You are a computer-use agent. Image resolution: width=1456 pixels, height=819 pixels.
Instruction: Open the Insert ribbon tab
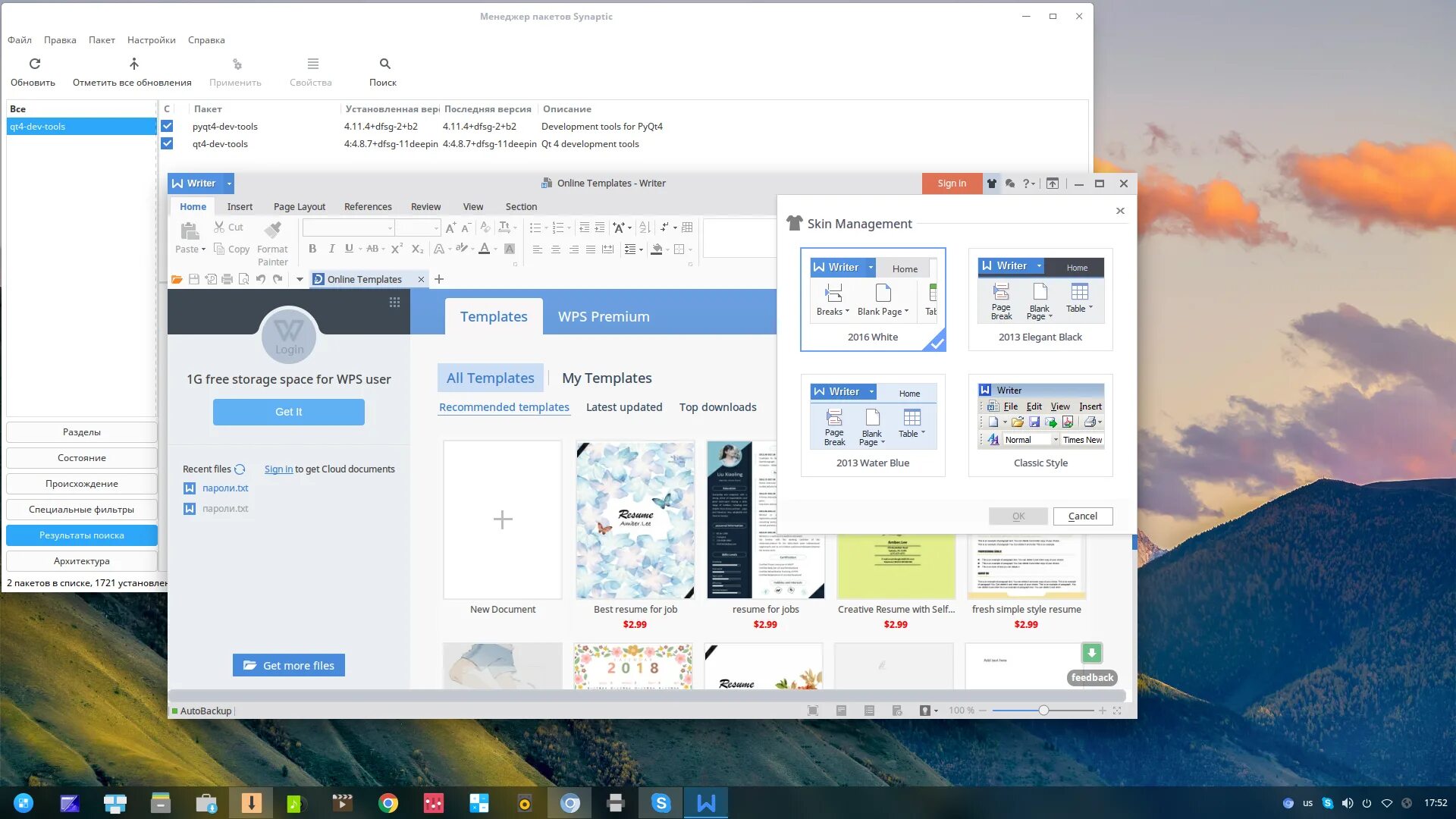pos(240,206)
